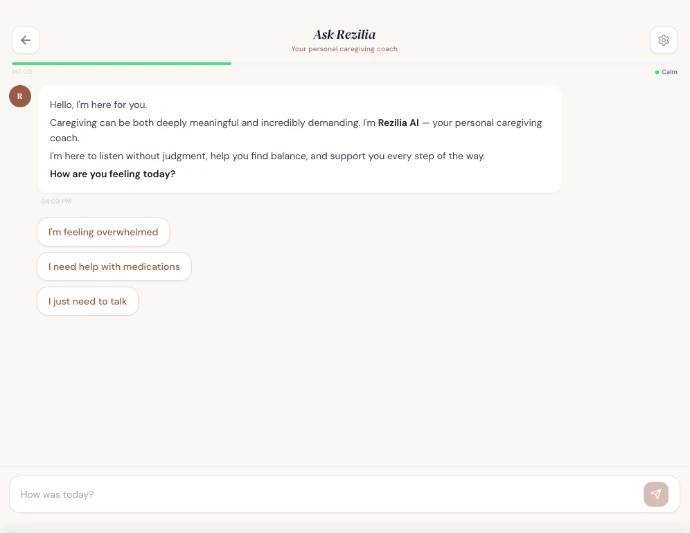Open settings with the gear icon
The width and height of the screenshot is (690, 533).
pyautogui.click(x=663, y=40)
